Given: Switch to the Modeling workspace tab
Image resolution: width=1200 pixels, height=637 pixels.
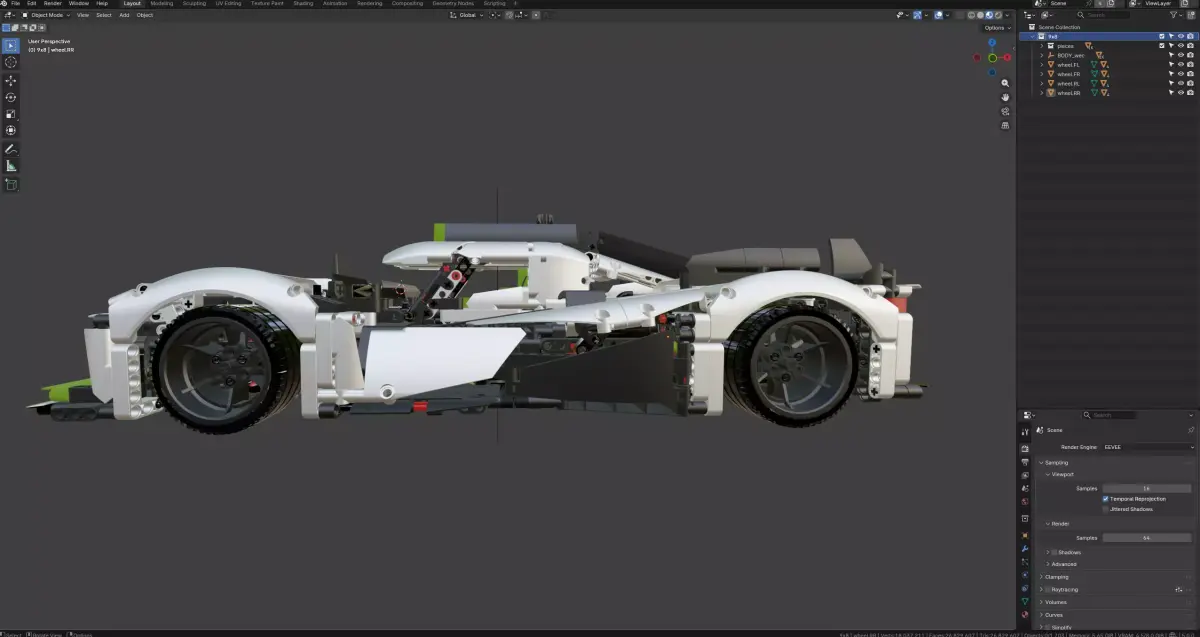Looking at the screenshot, I should click(161, 3).
